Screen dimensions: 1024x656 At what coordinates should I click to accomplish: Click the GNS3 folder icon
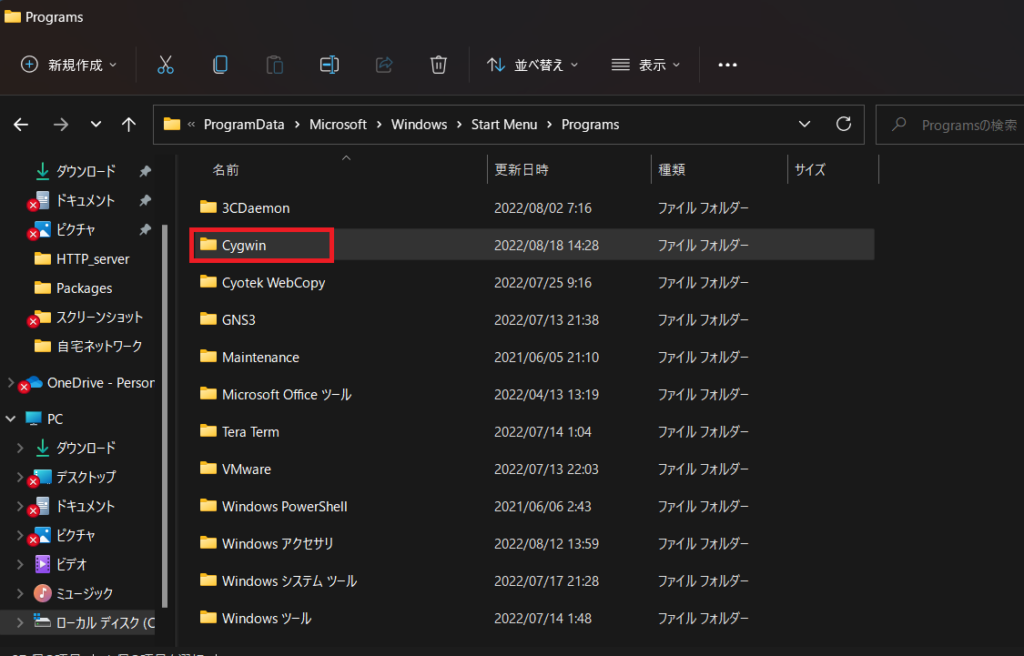click(x=208, y=319)
